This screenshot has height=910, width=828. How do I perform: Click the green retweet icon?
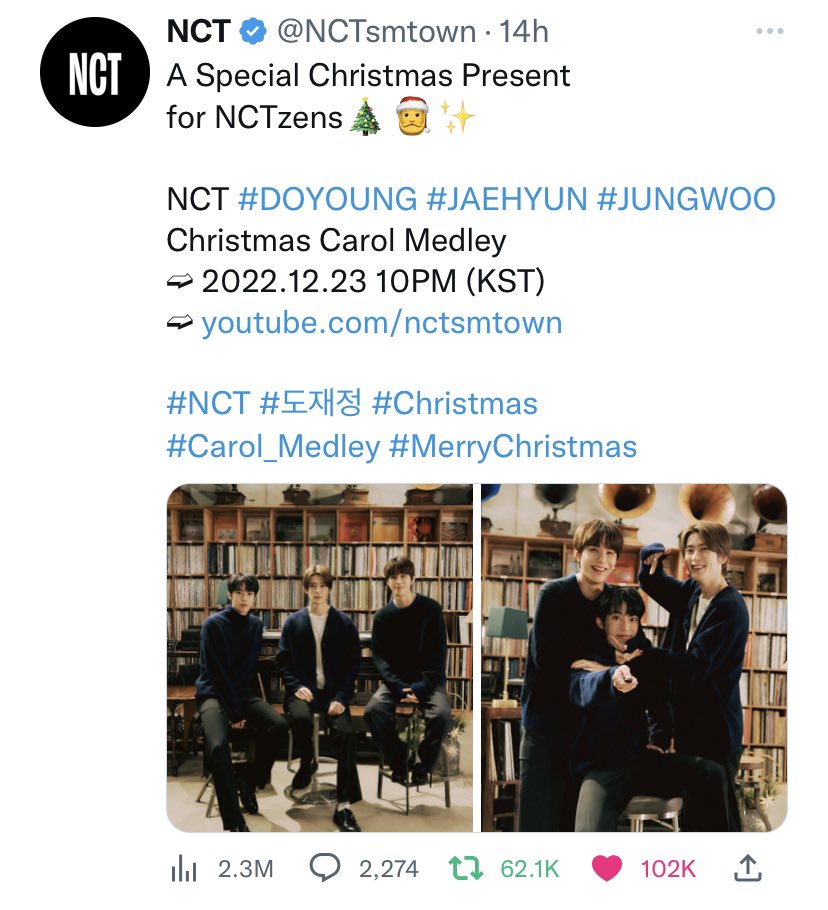pyautogui.click(x=465, y=868)
